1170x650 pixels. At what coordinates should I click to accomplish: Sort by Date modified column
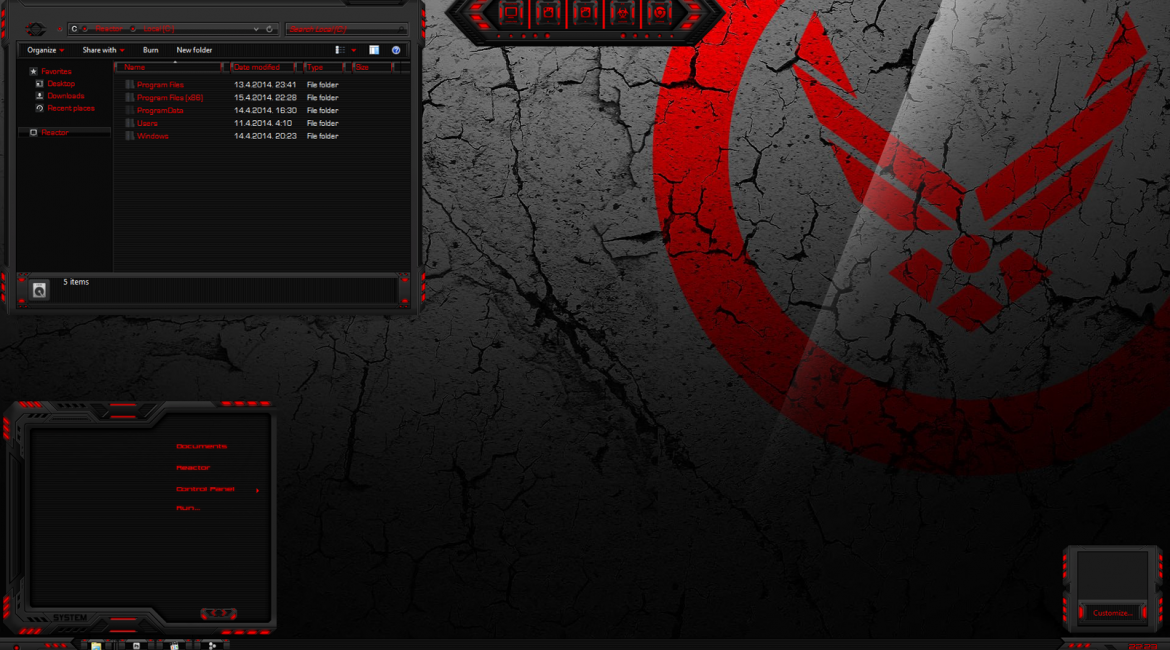coord(263,67)
